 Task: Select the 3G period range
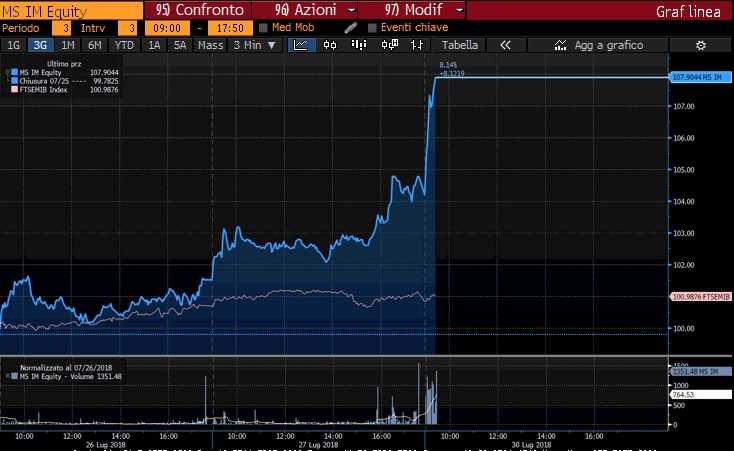(40, 45)
